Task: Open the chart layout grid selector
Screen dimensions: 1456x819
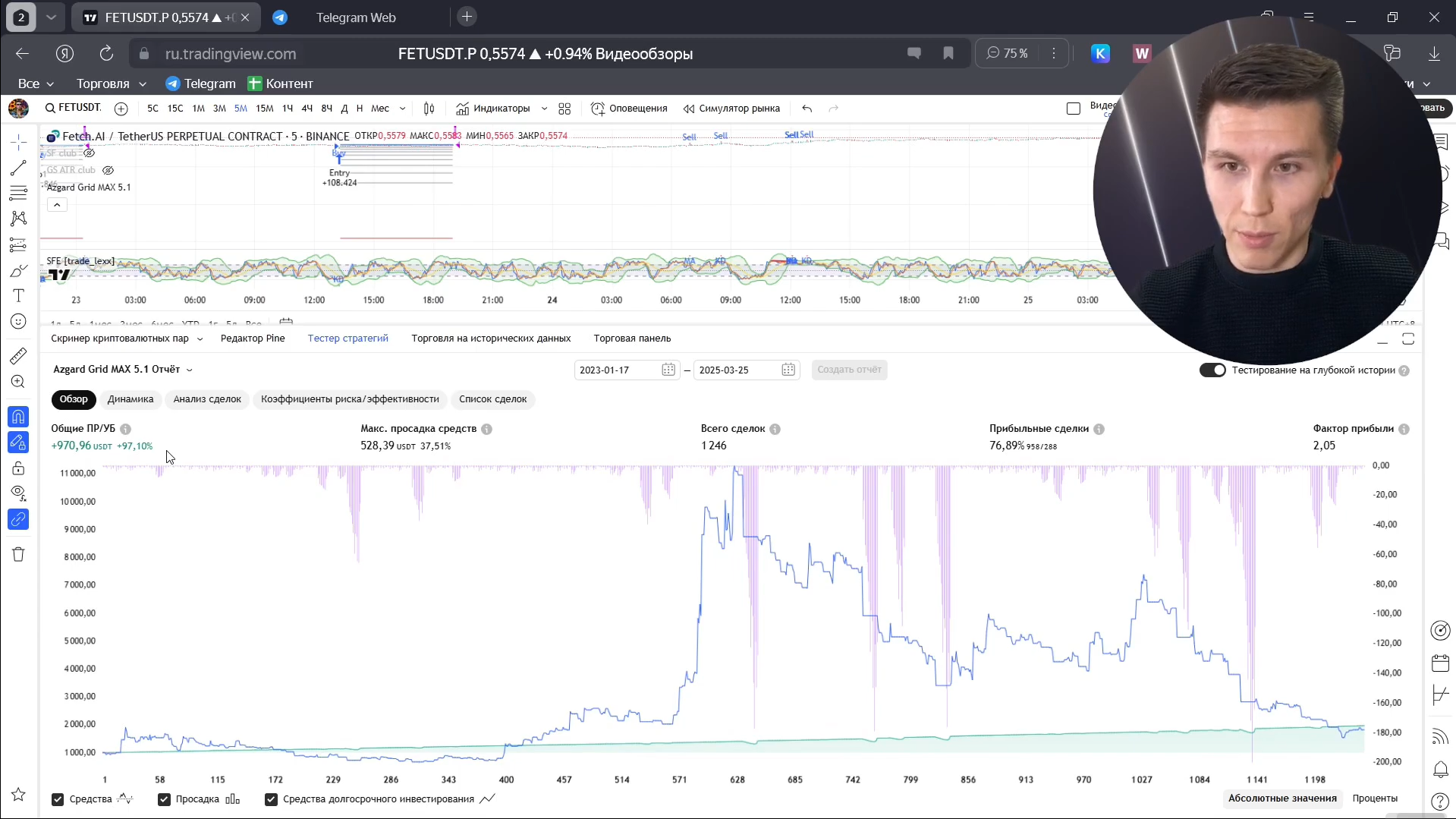Action: tap(564, 109)
